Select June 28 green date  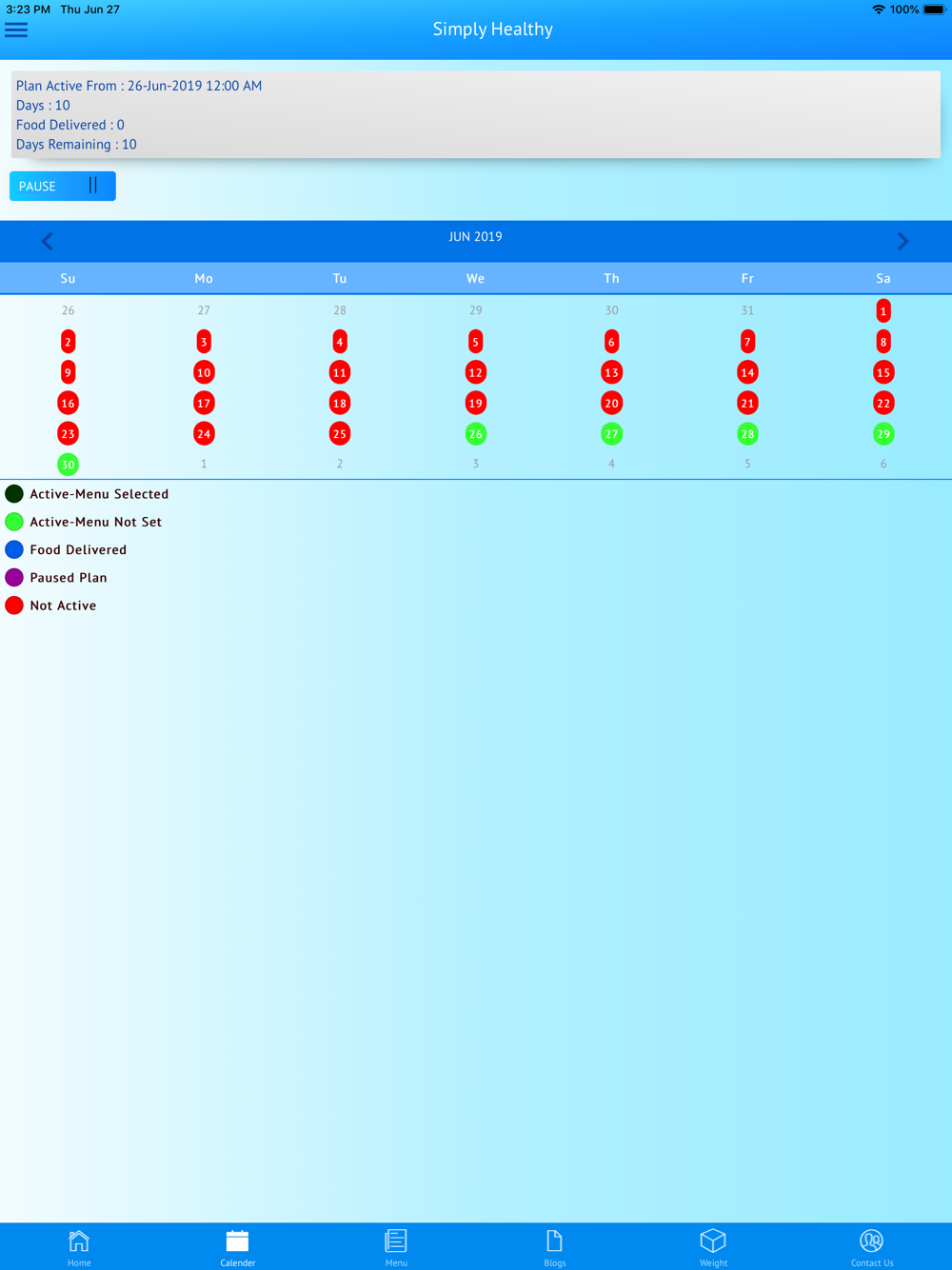coord(747,434)
